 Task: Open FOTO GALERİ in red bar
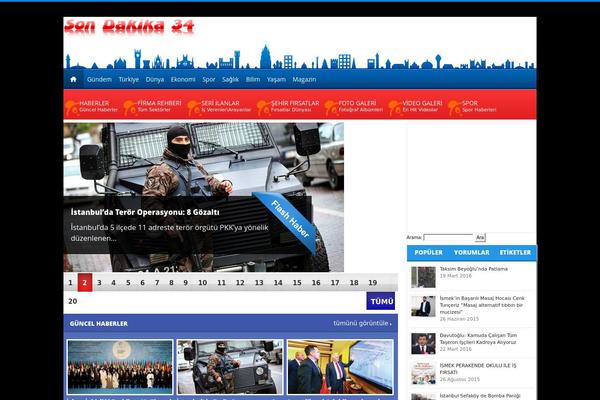(354, 106)
